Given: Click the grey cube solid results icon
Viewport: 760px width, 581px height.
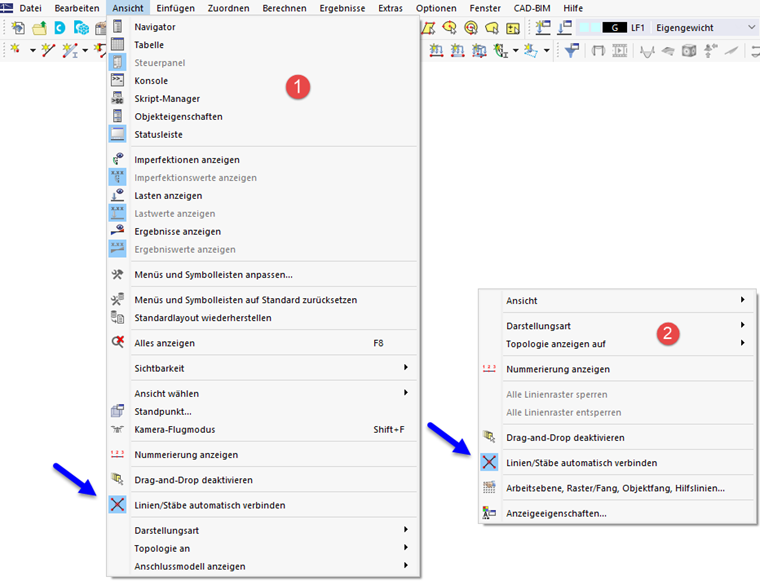Looking at the screenshot, I should tap(689, 50).
